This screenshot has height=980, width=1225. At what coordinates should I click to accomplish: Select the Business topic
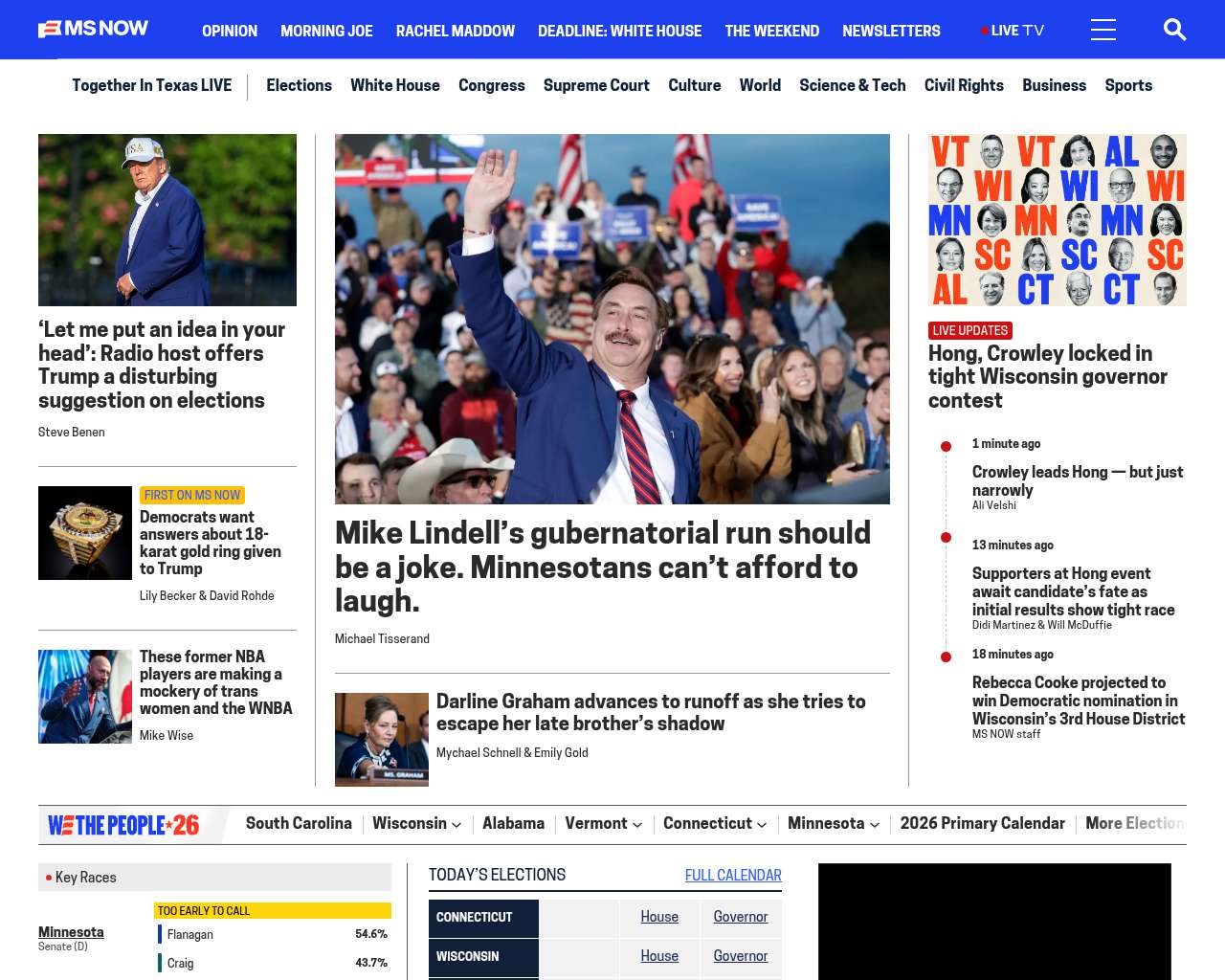[1054, 85]
